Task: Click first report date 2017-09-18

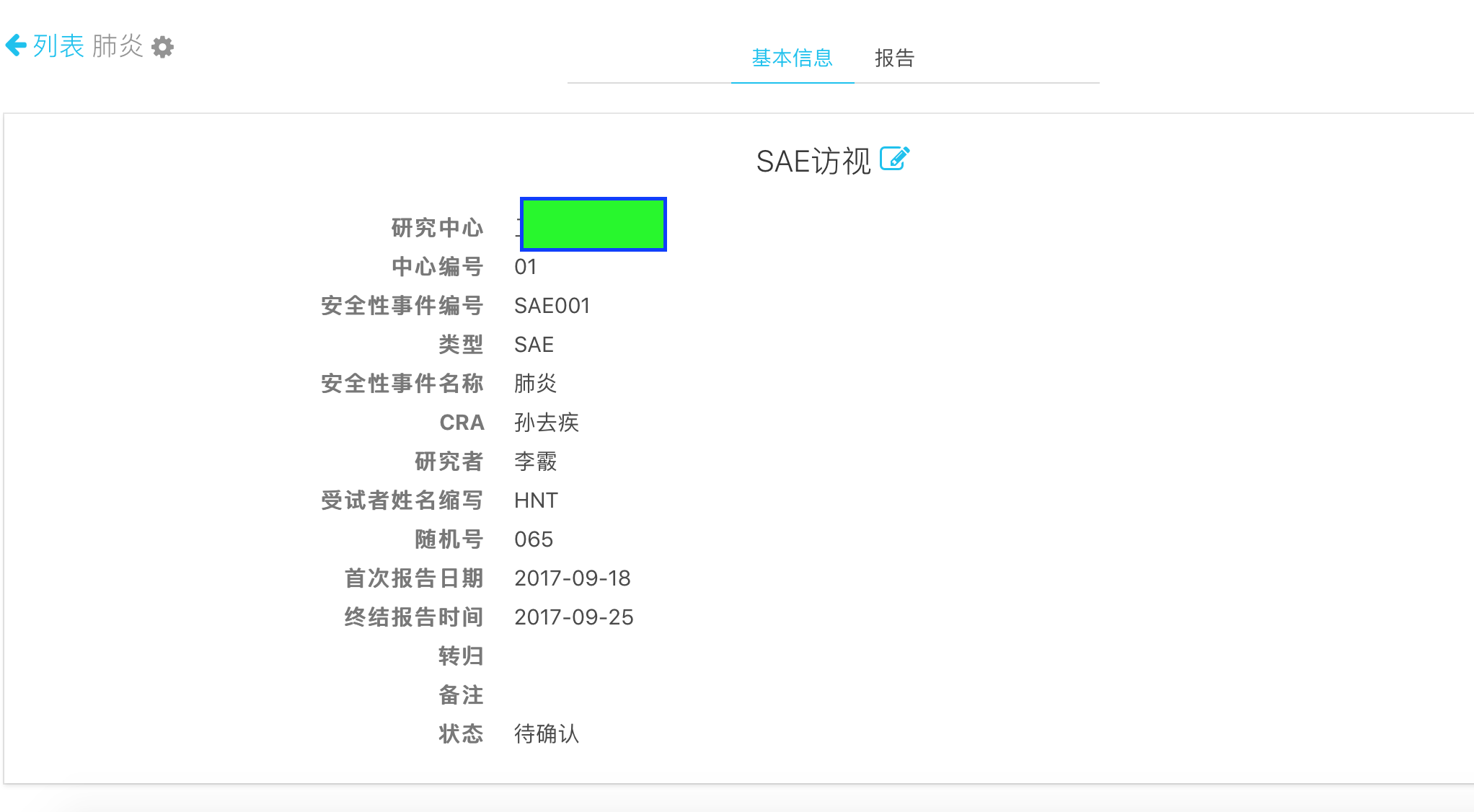Action: pos(573,578)
